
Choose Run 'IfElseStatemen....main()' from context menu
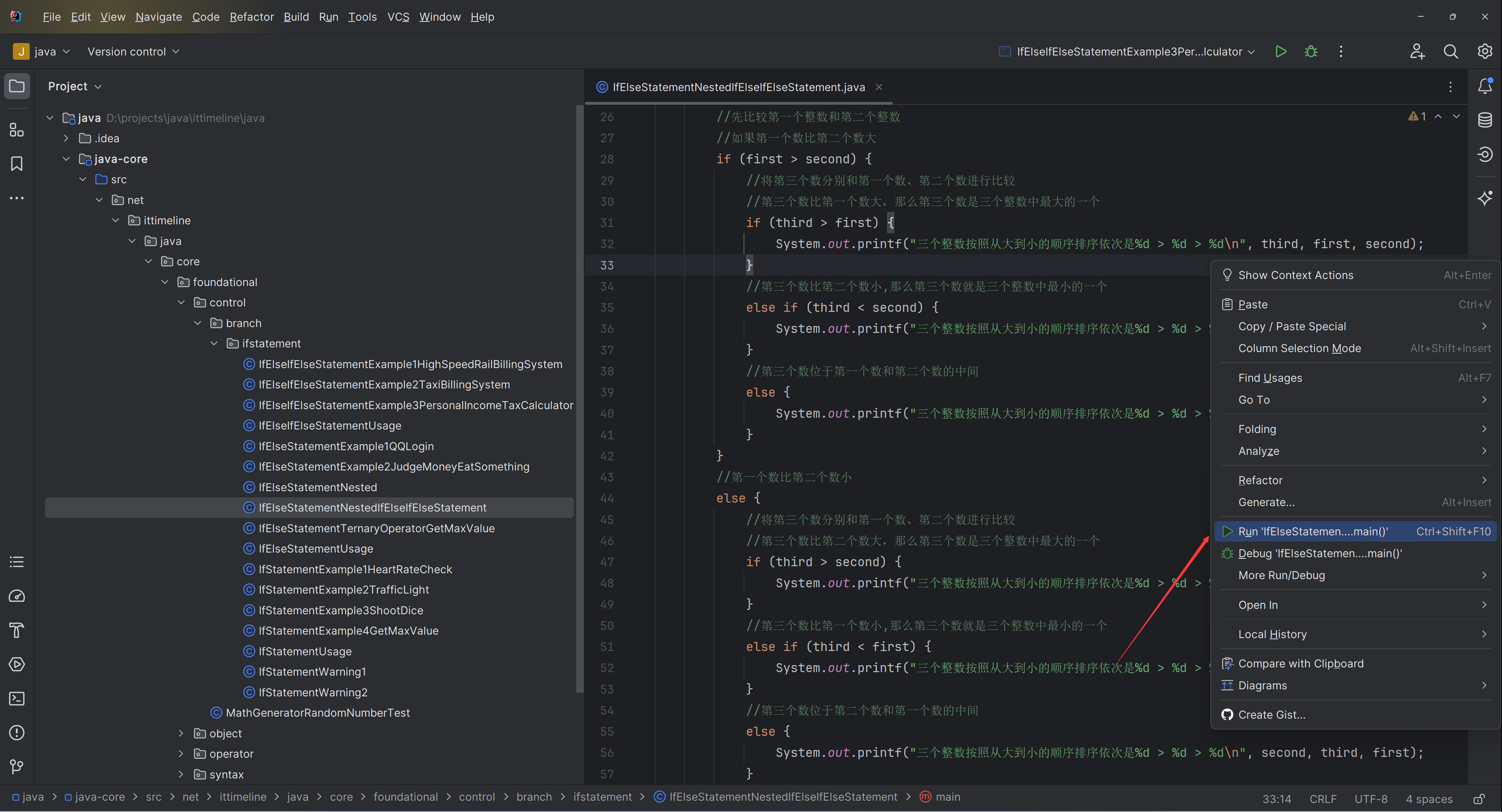[1356, 531]
